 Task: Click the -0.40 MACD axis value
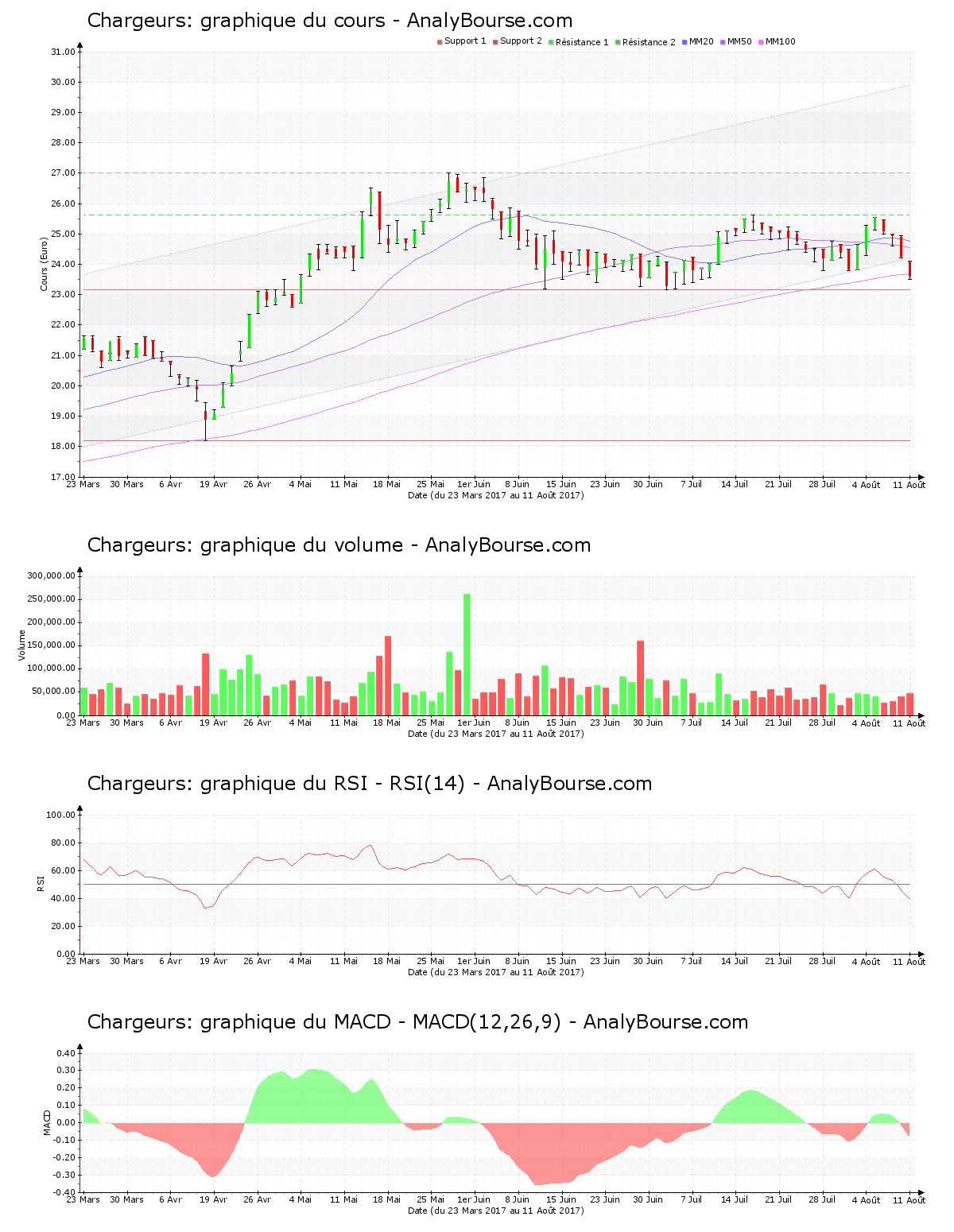64,1192
